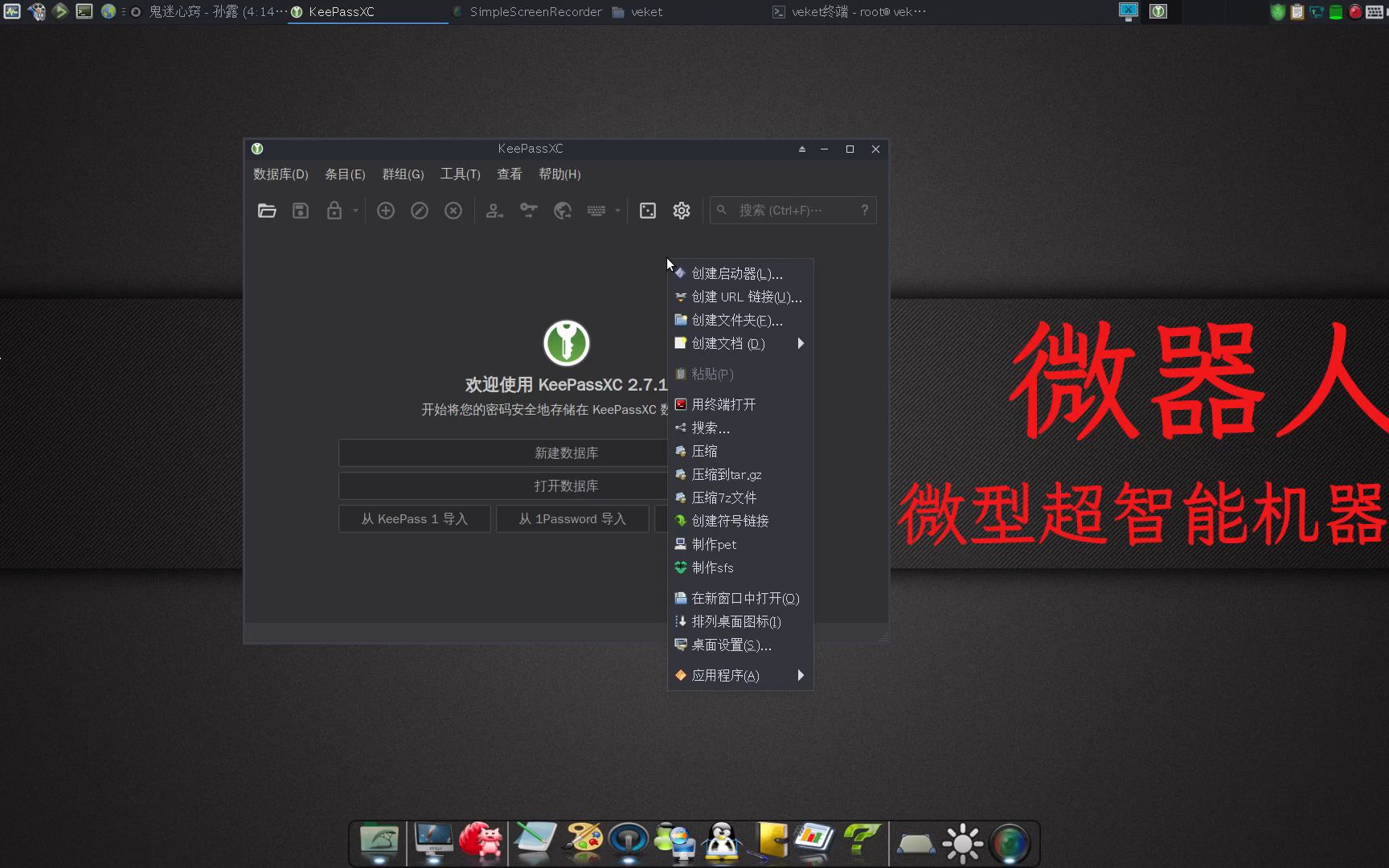Open the 查看 menu
Image resolution: width=1389 pixels, height=868 pixels.
(x=510, y=174)
